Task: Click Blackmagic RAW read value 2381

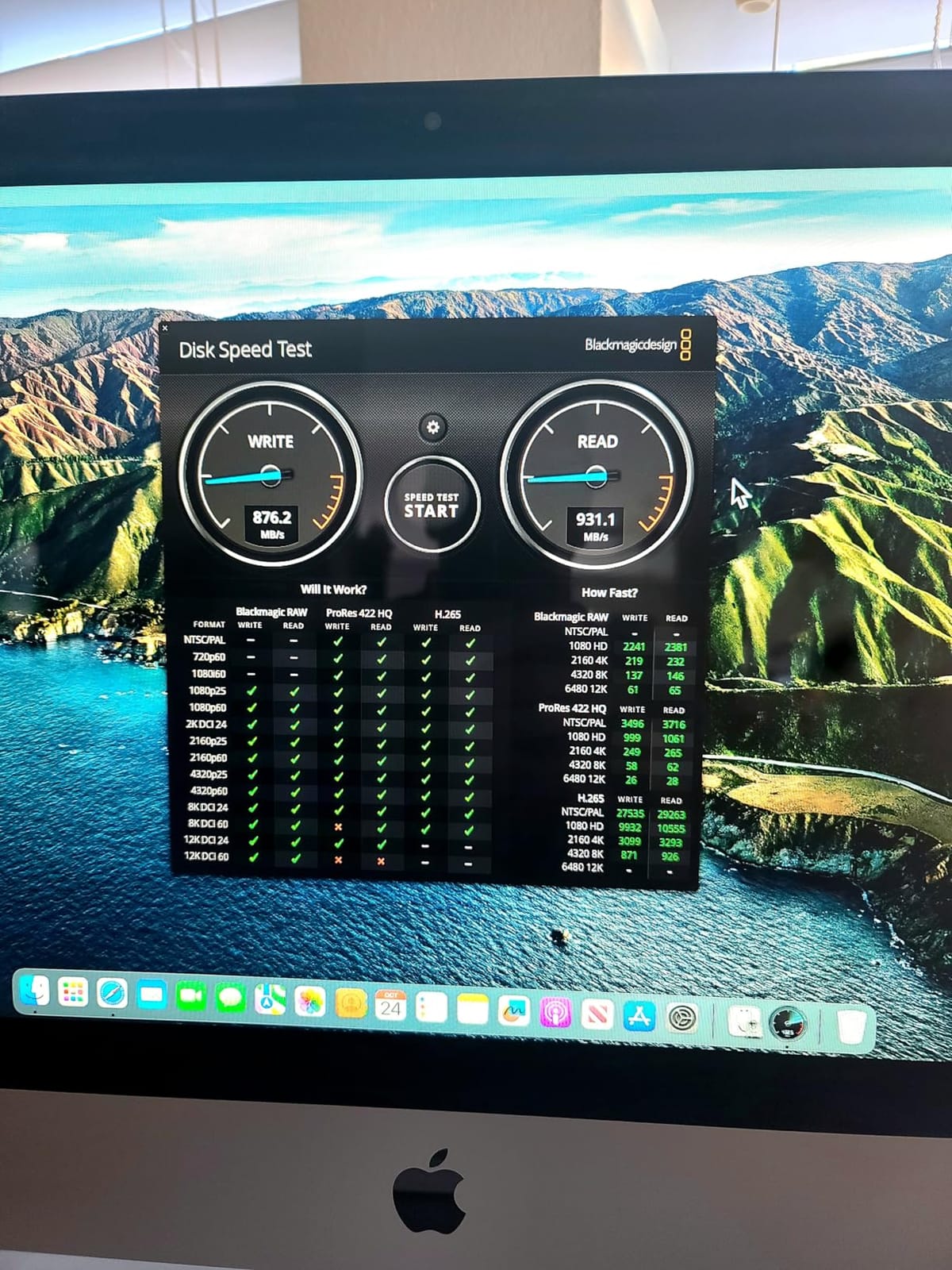Action: coord(676,648)
